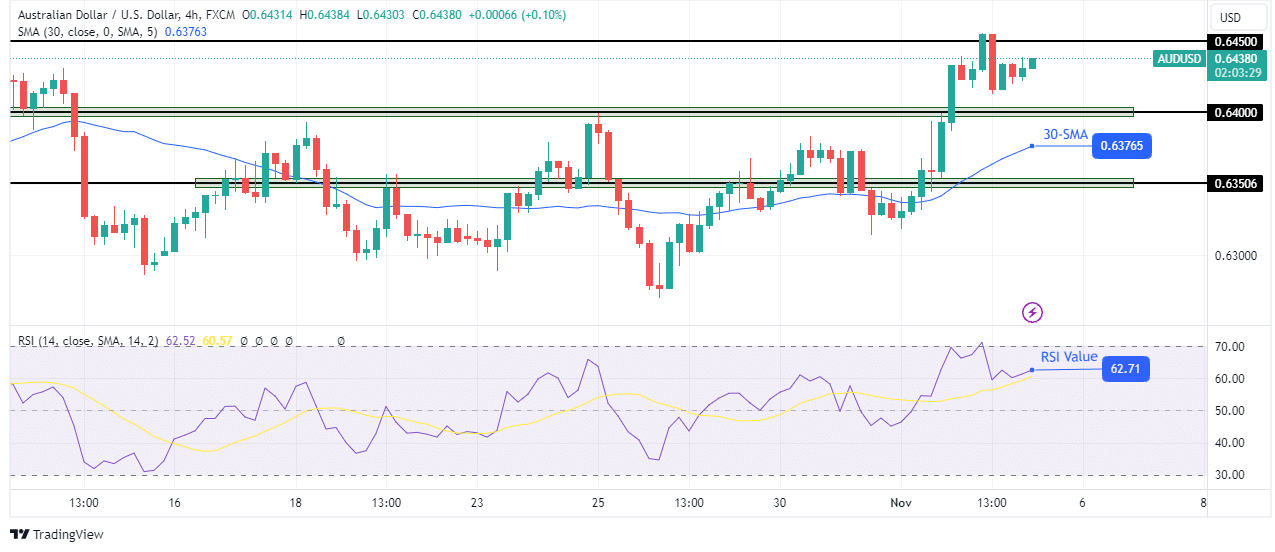Click the Nov date label on time axis

900,502
